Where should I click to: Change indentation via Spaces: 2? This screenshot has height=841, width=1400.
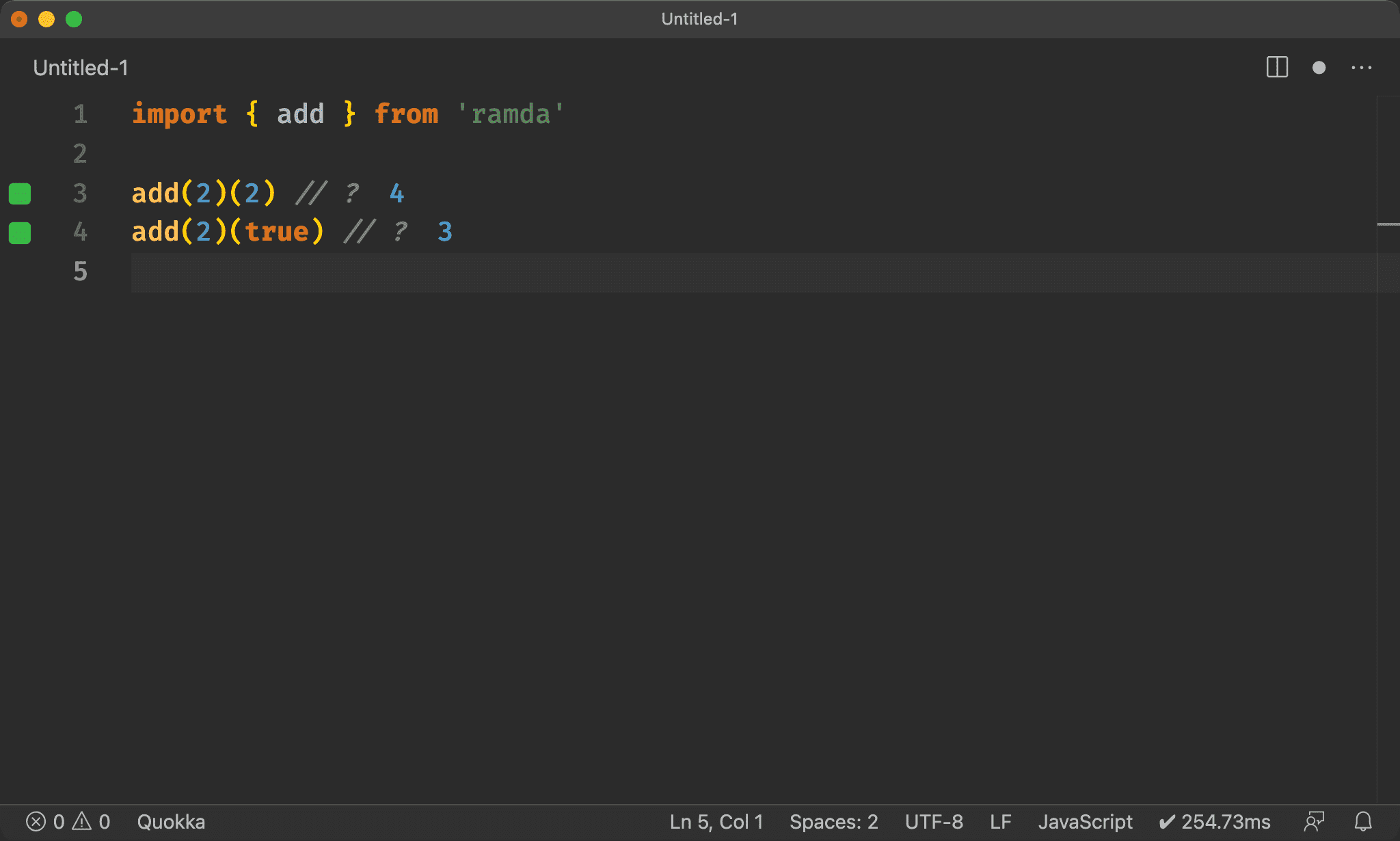pos(834,821)
